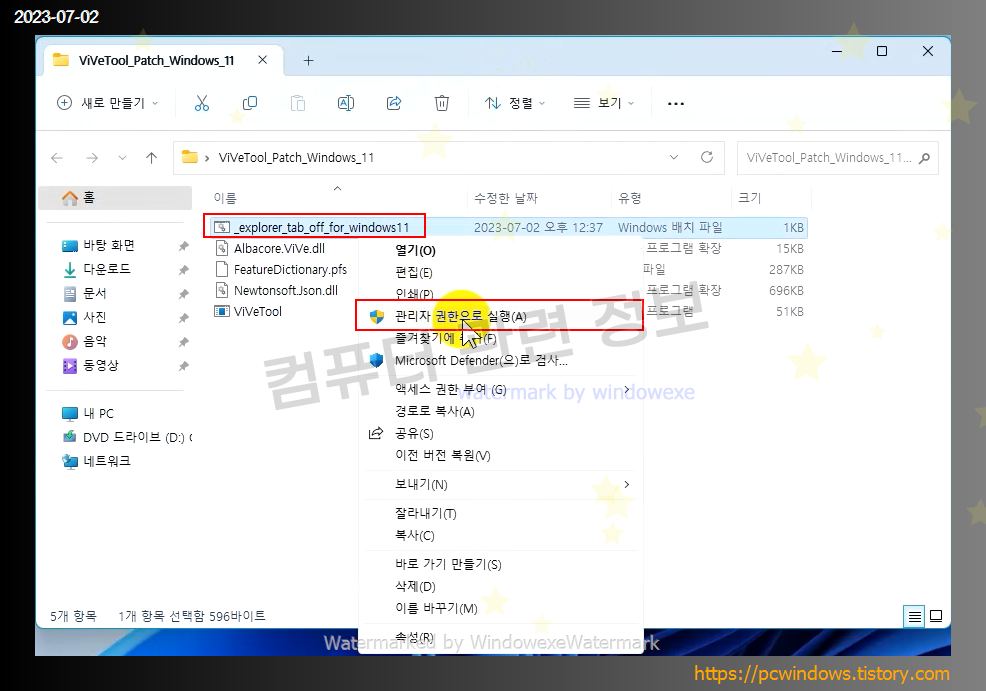Image resolution: width=986 pixels, height=691 pixels.
Task: Choose 이전 버전 복원(V)
Action: (501, 455)
